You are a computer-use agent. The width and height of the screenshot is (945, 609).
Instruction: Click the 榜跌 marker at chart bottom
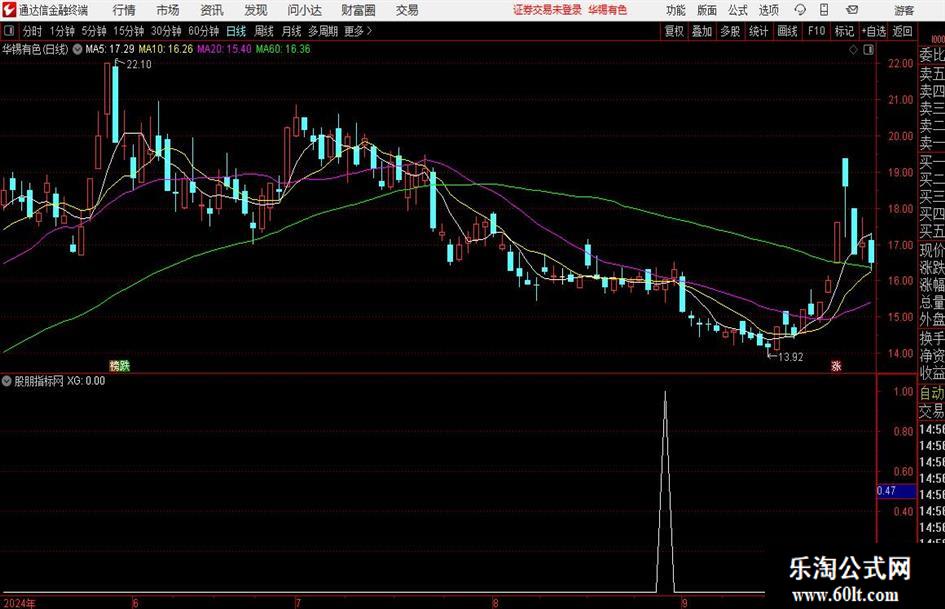click(119, 365)
